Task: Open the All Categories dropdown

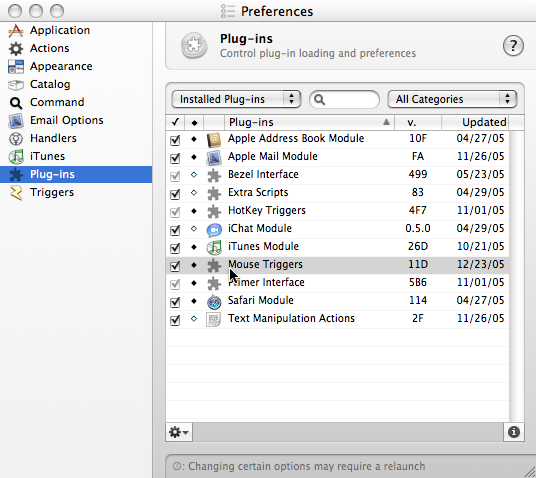Action: click(452, 99)
